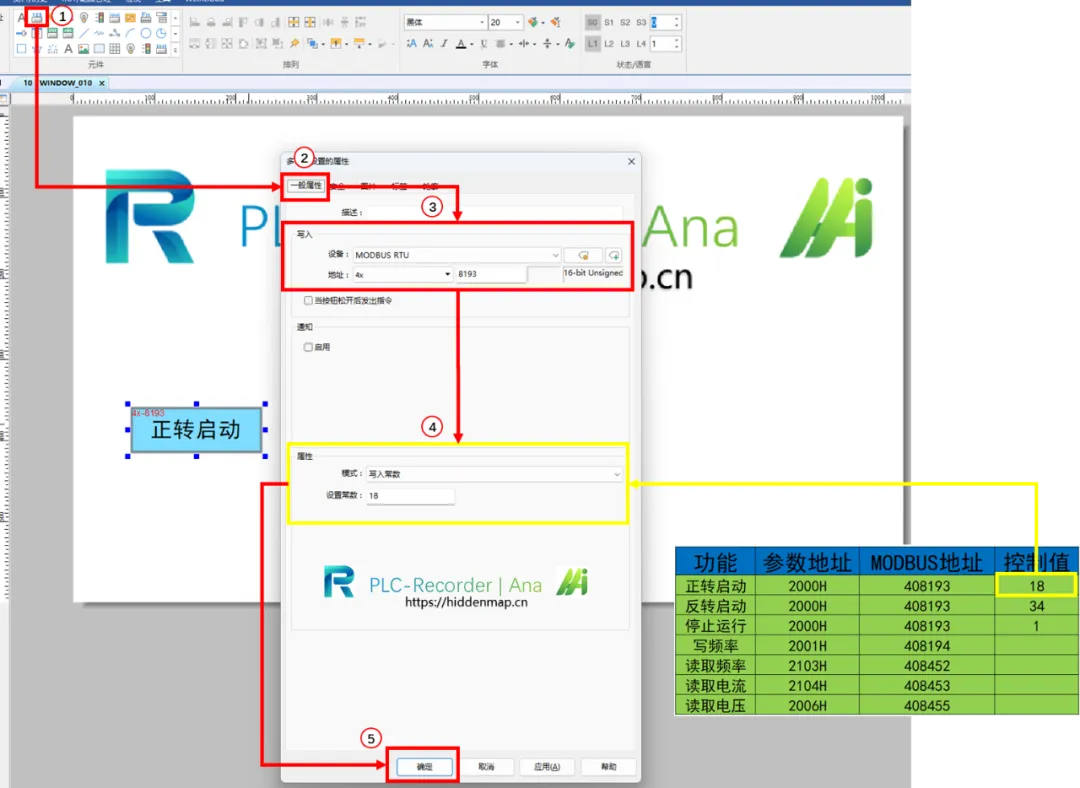
Task: Open the paint bucket color dropdown arrow
Action: [543, 23]
